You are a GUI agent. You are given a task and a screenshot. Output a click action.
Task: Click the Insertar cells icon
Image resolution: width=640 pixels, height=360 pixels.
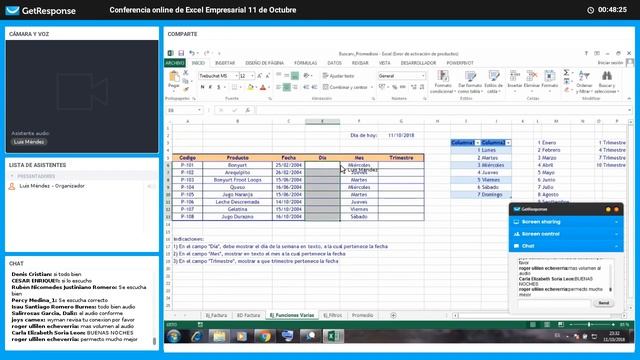[515, 76]
